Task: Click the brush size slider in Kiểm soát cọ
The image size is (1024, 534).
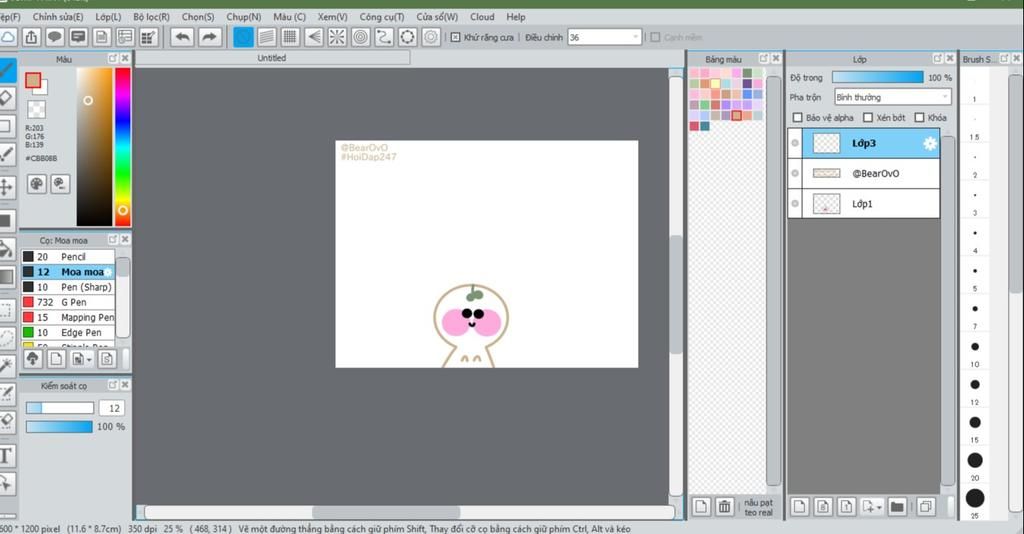Action: (x=59, y=408)
